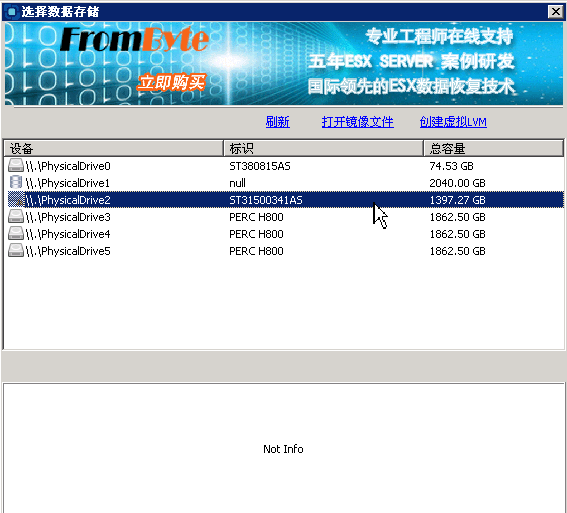Viewport: 567px width, 513px height.
Task: Click the PhysicalDrive1 database-style drive icon
Action: (x=16, y=183)
